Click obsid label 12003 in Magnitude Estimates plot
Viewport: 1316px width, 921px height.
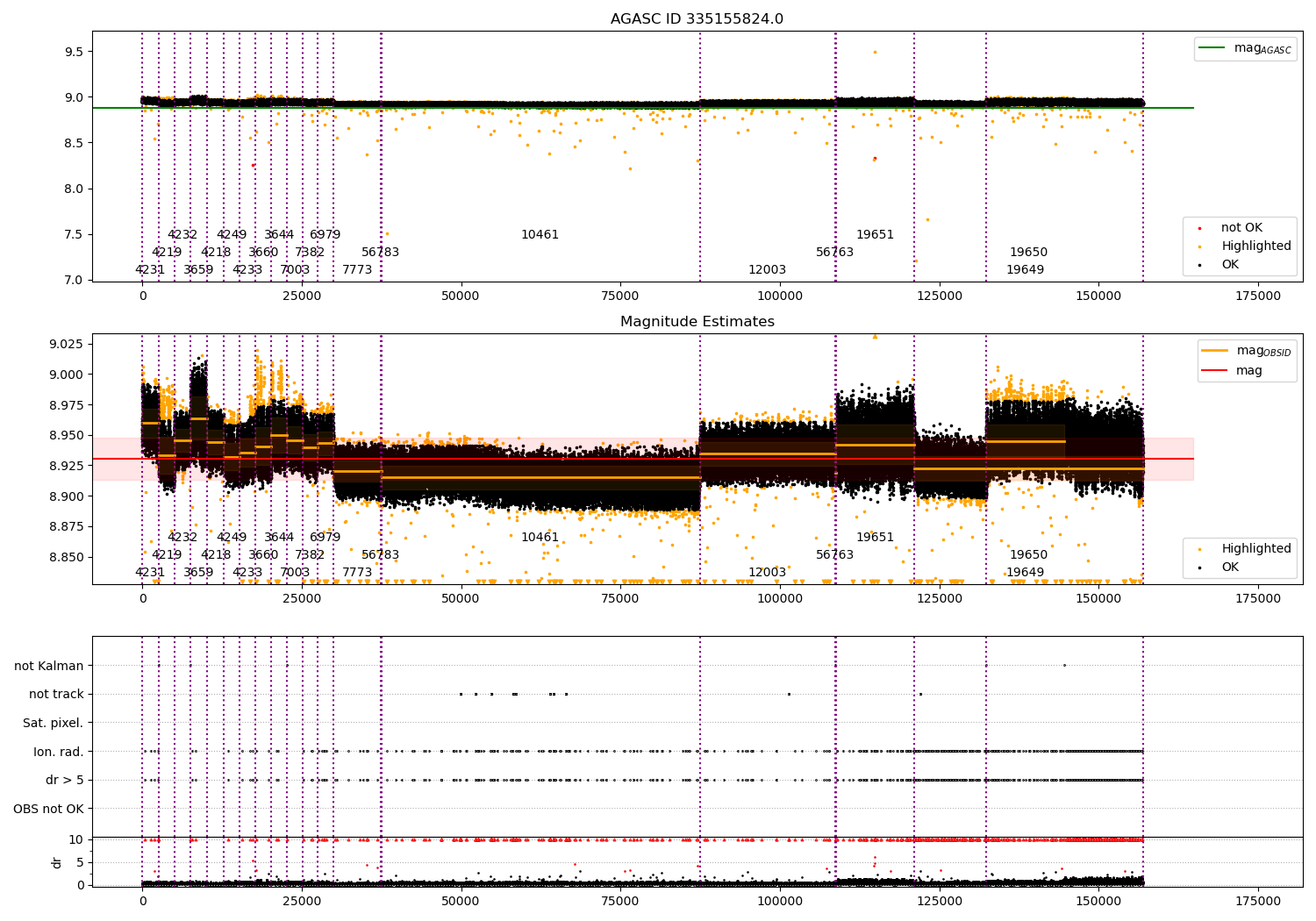tap(767, 573)
